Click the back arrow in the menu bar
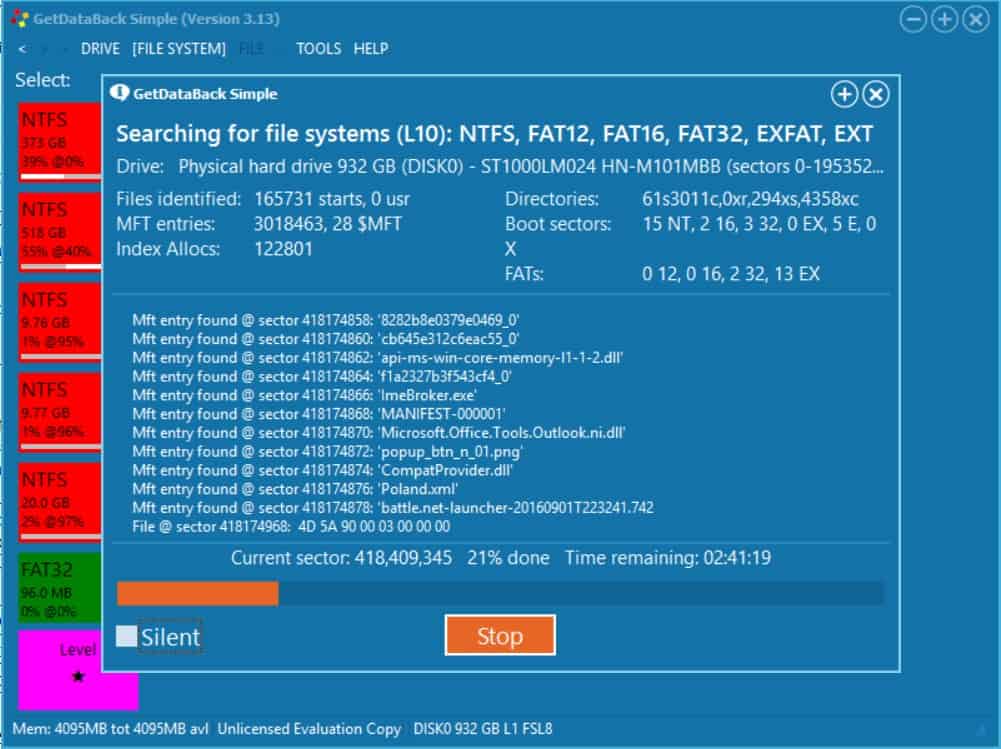 point(22,49)
